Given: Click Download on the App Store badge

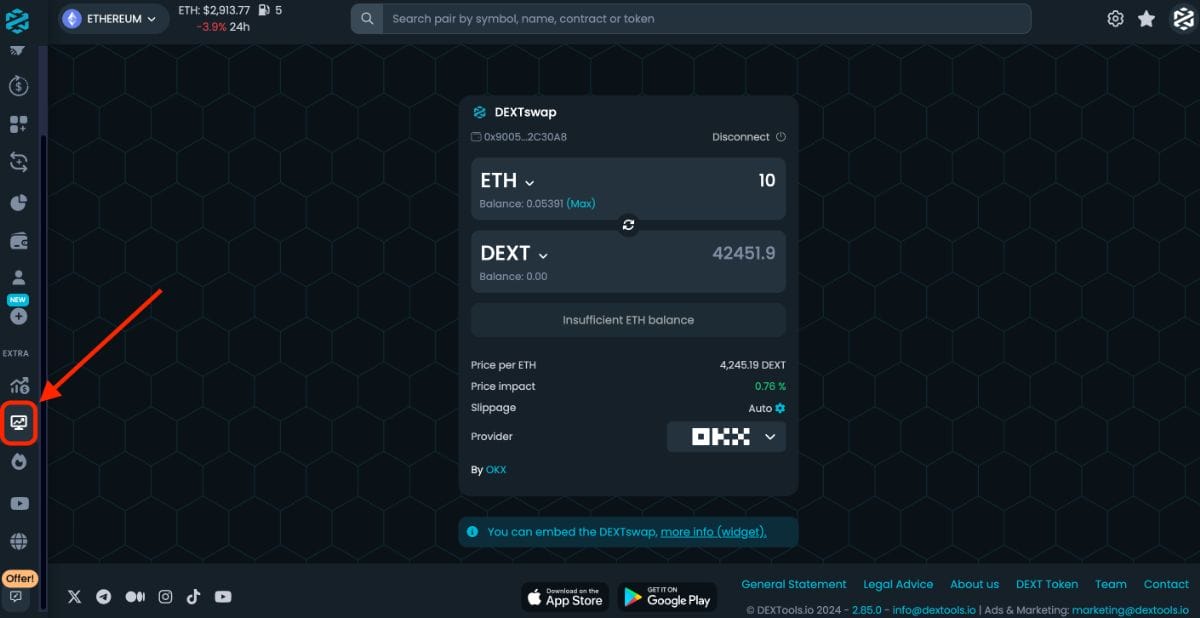Looking at the screenshot, I should click(565, 597).
